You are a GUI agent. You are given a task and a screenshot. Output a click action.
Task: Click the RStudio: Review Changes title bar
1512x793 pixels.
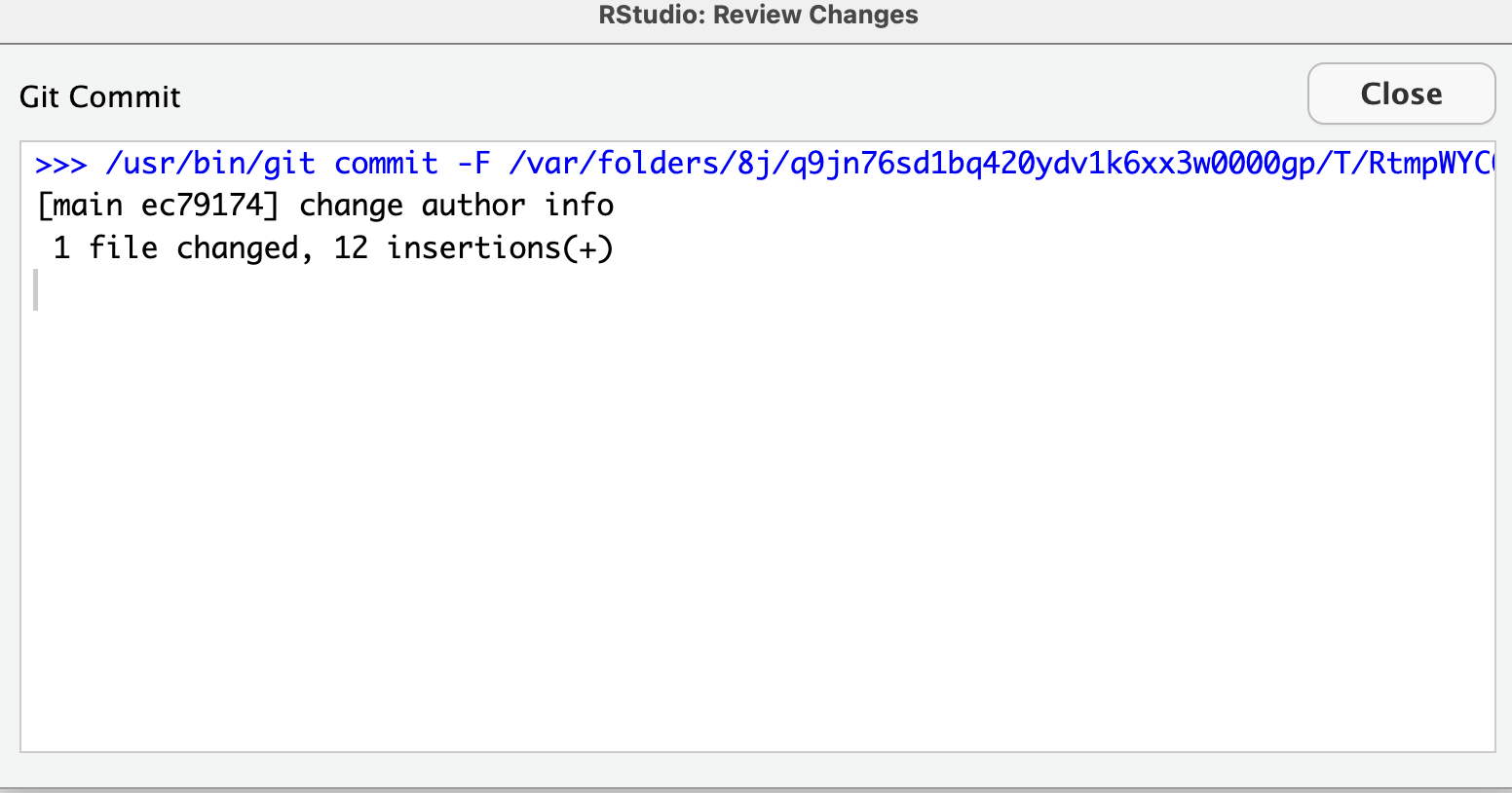(758, 16)
